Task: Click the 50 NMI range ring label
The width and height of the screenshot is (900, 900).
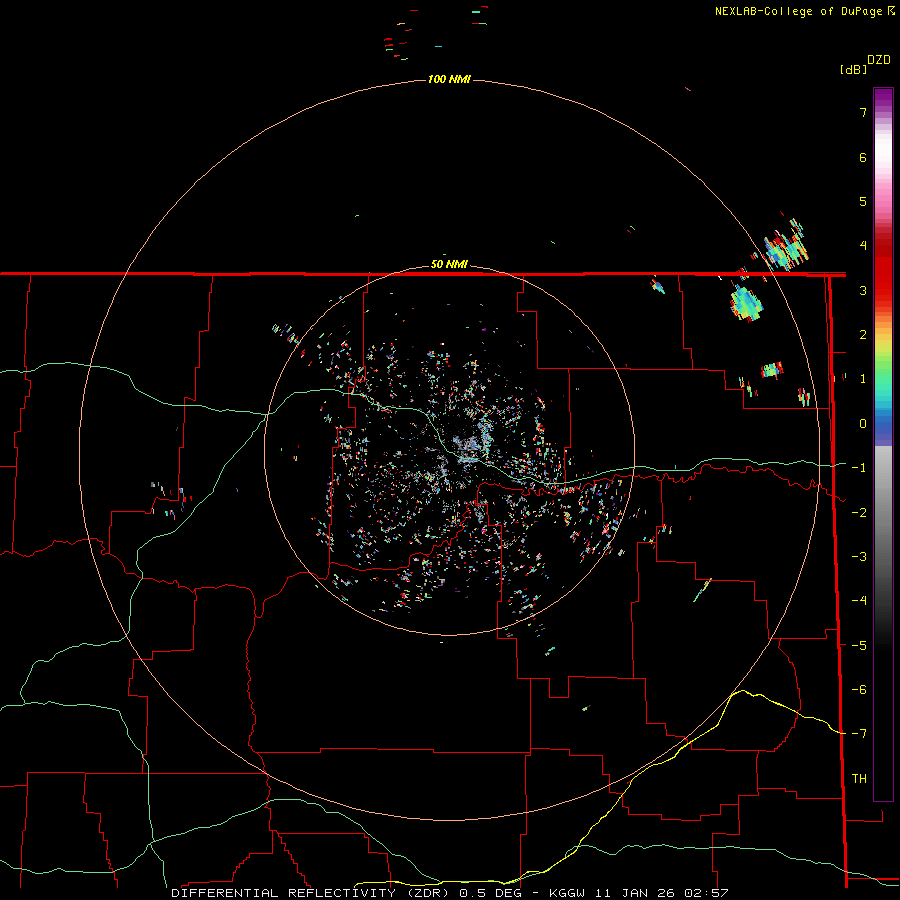Action: click(x=449, y=265)
